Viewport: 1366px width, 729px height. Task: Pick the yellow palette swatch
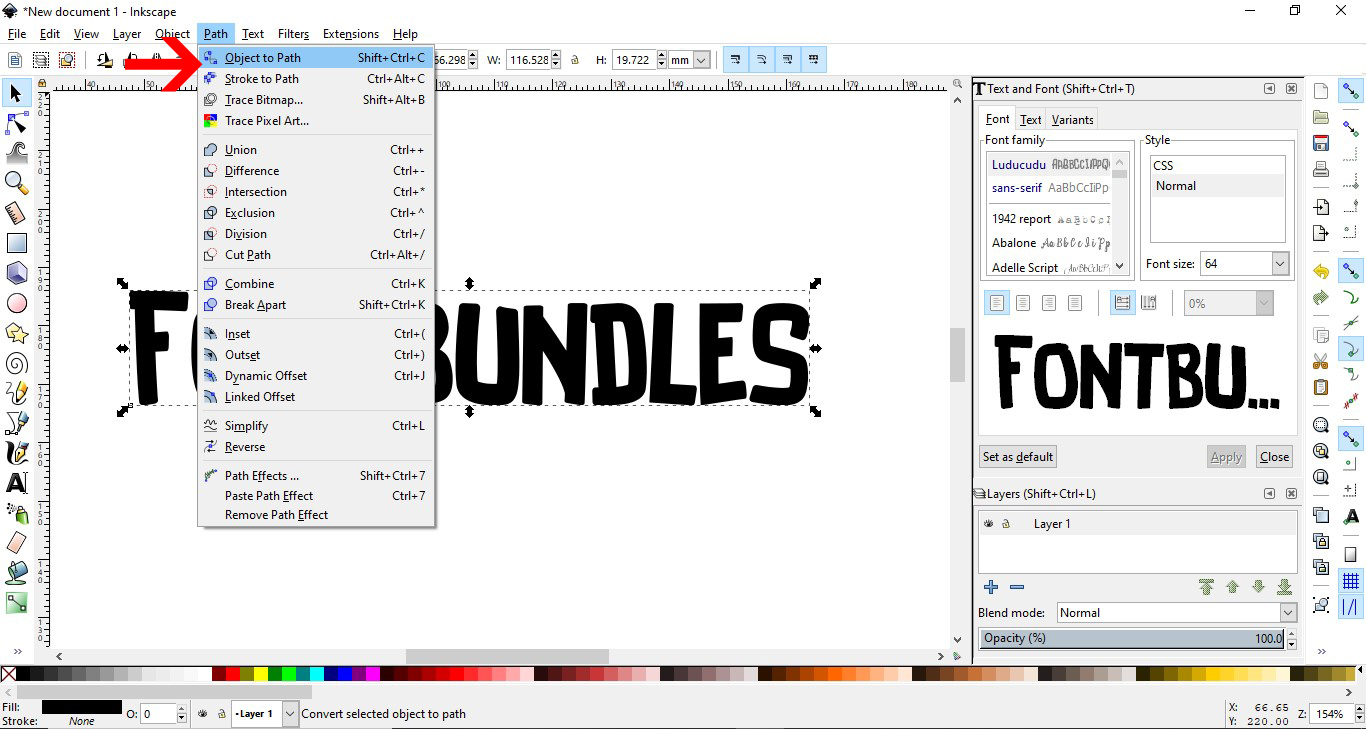262,674
